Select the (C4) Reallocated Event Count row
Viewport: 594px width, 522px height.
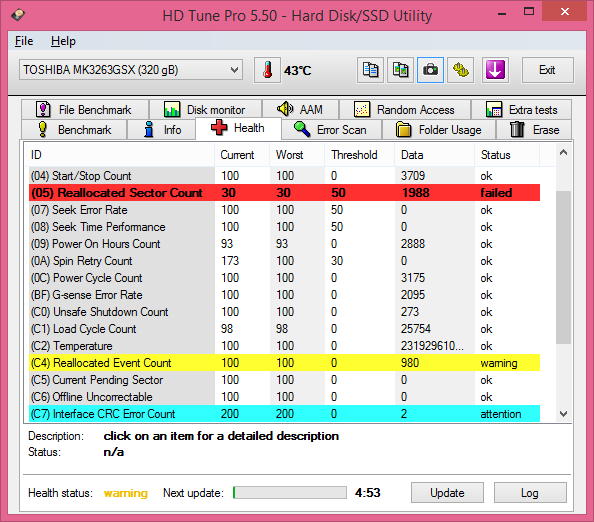284,363
